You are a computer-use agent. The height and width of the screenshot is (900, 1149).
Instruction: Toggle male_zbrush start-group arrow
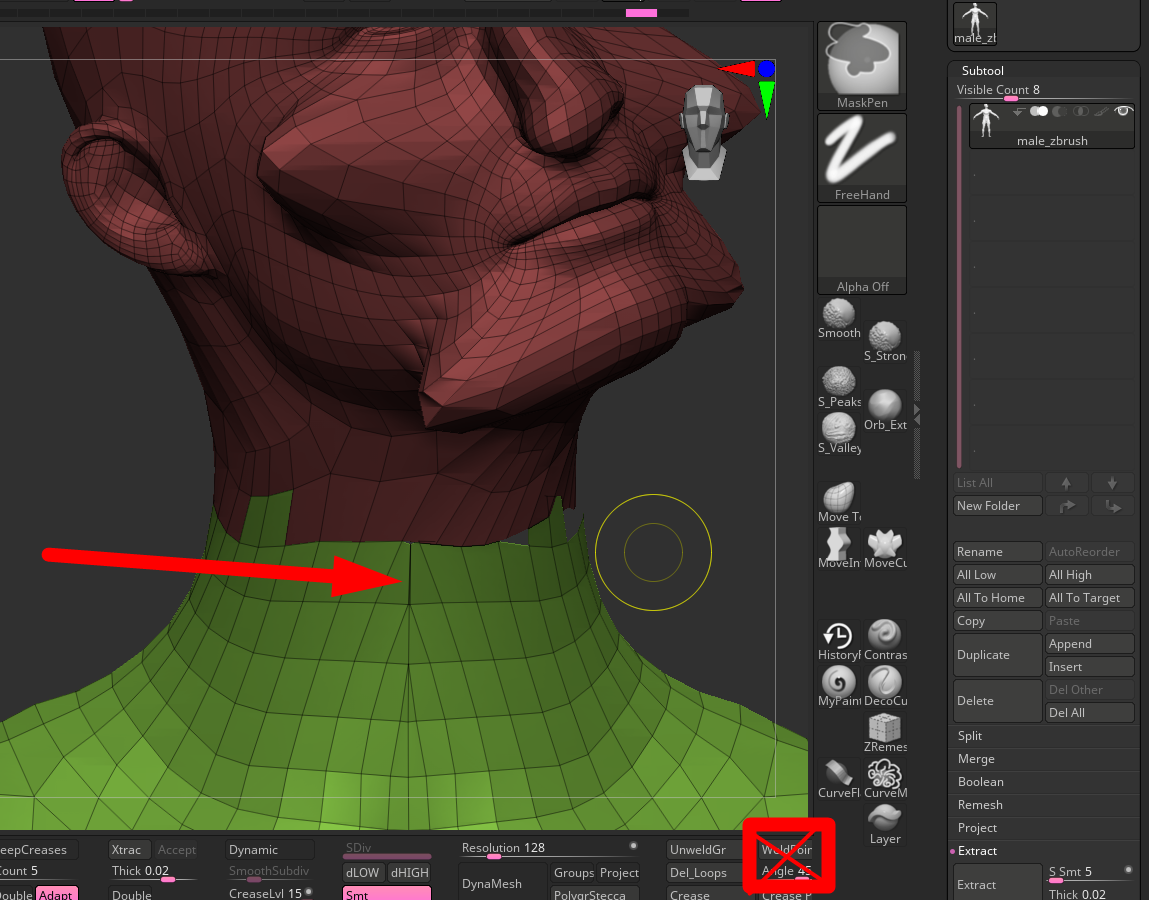[x=1018, y=111]
